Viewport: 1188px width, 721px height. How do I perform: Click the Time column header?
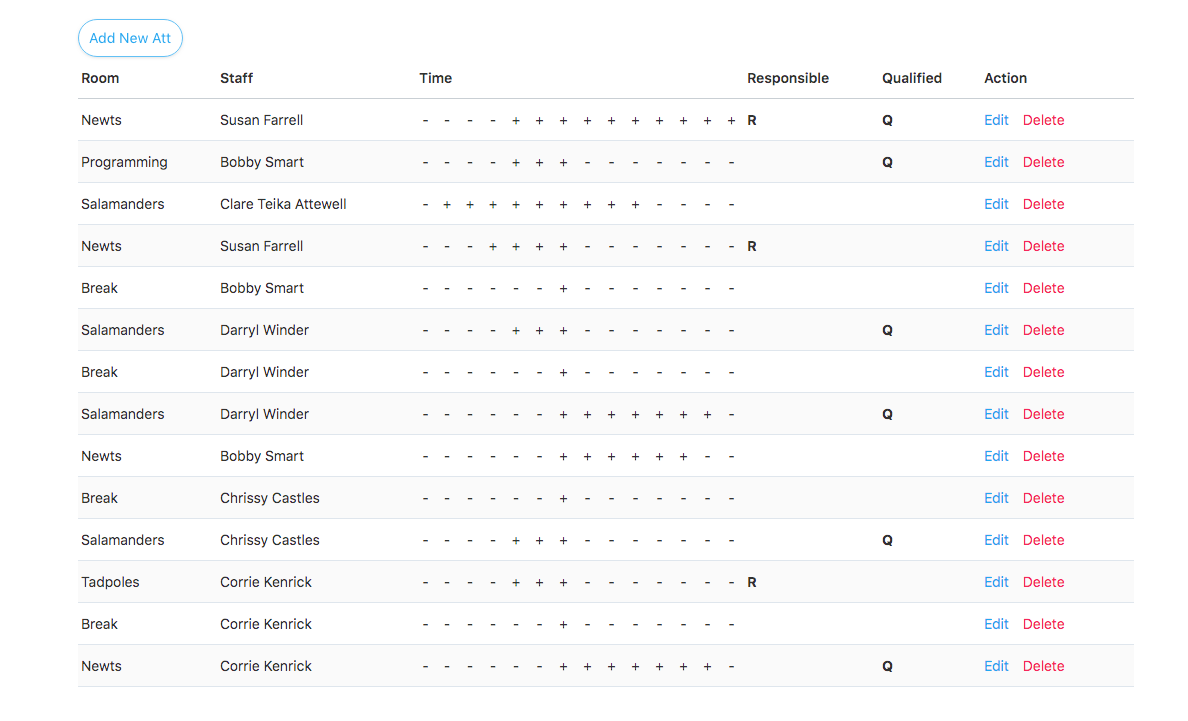(x=436, y=78)
